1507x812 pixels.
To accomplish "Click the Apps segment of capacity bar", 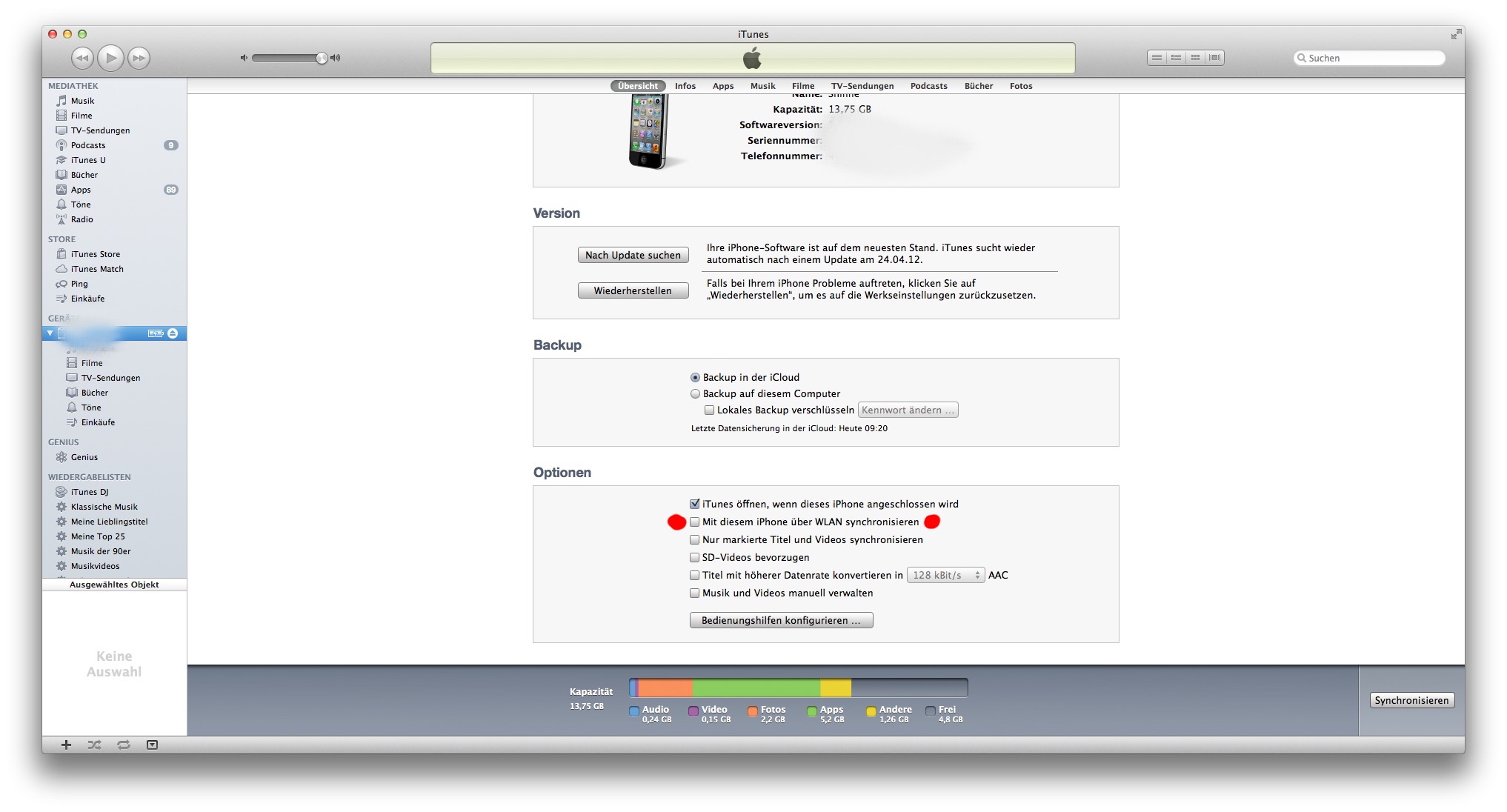I will click(x=756, y=688).
